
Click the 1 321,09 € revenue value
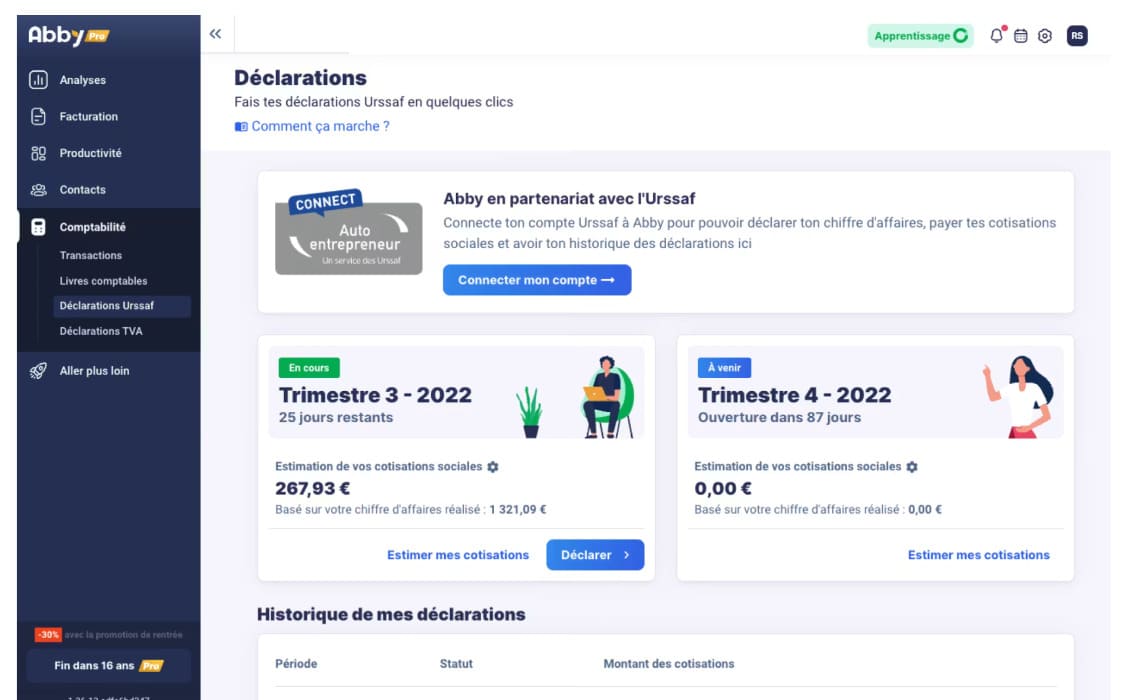point(518,510)
